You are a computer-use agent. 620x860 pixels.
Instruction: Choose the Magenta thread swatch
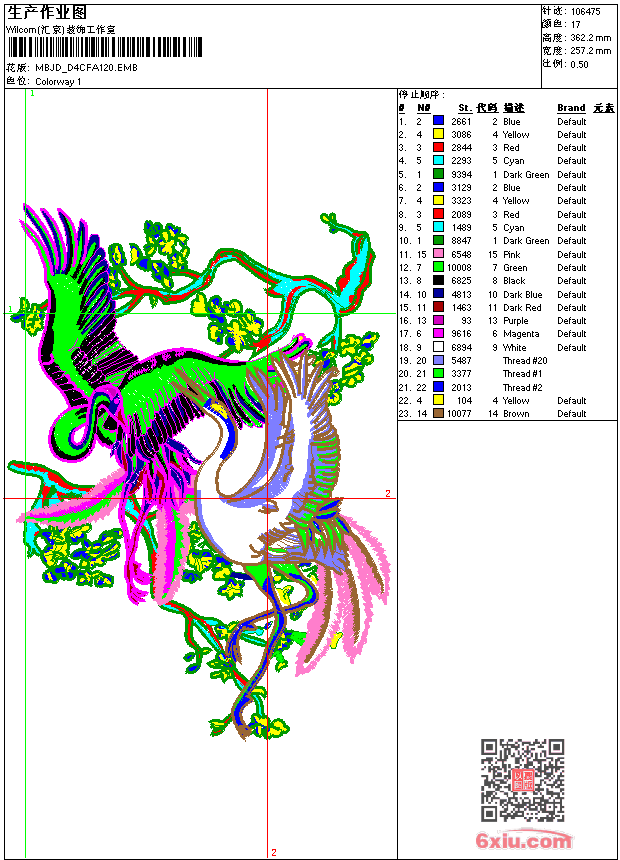[x=438, y=334]
